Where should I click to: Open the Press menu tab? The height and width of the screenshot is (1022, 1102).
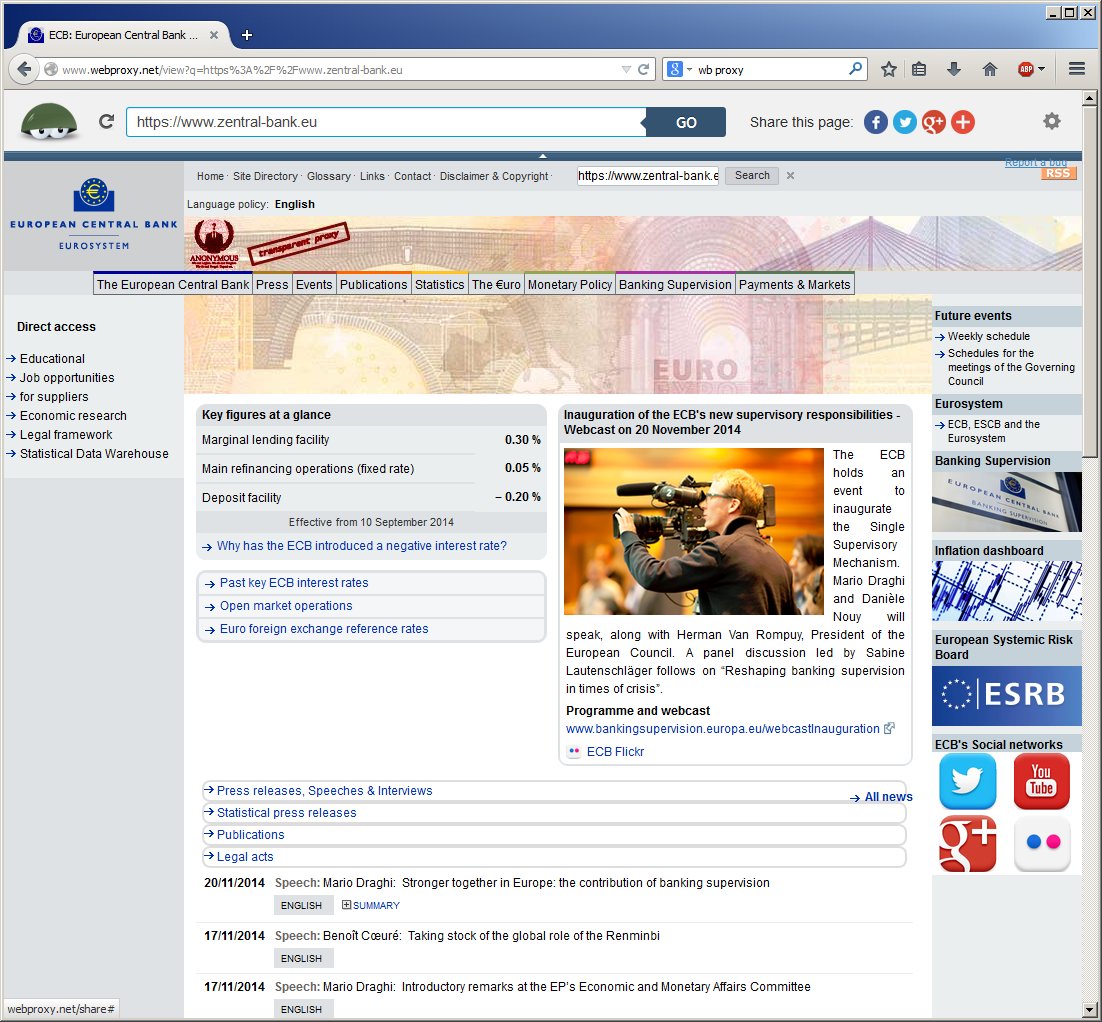272,284
